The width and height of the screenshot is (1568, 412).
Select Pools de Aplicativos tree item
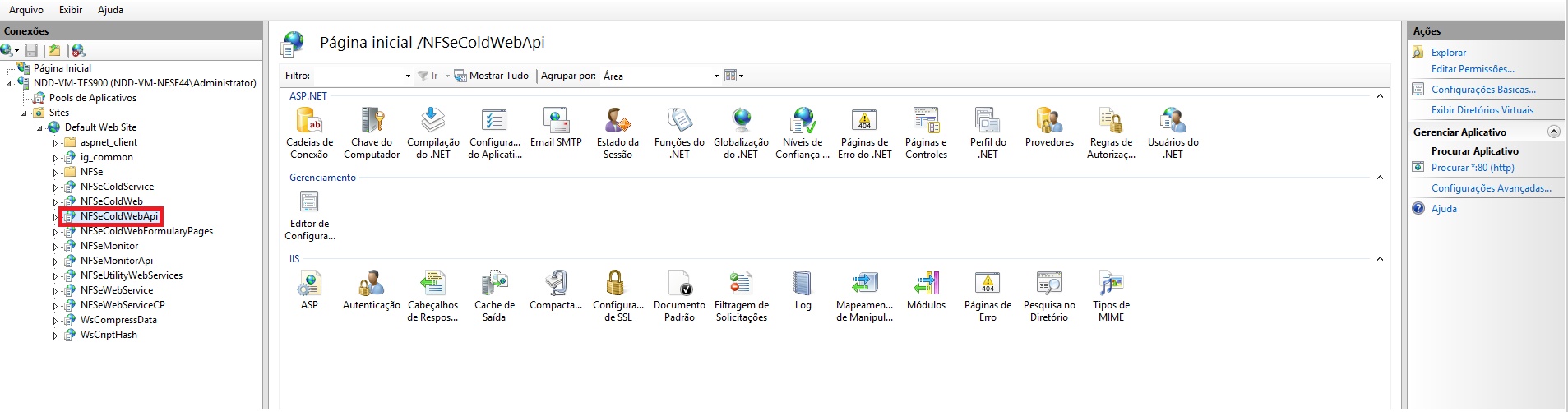tap(92, 98)
